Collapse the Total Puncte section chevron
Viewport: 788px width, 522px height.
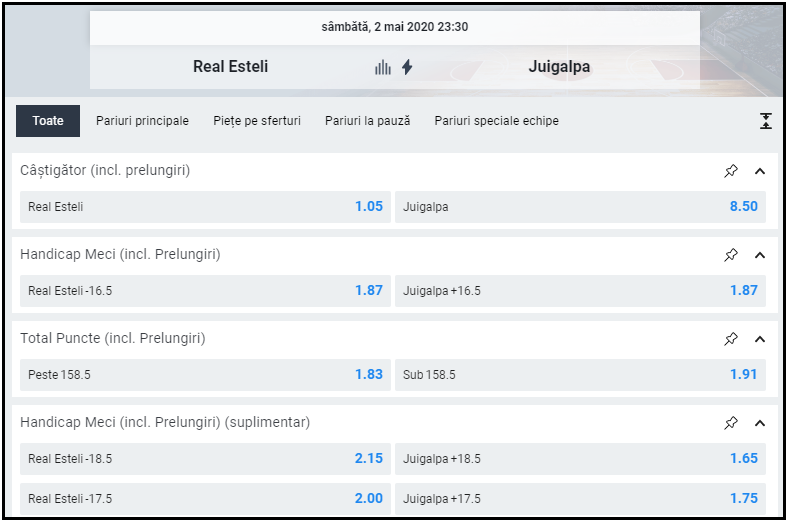coord(759,339)
